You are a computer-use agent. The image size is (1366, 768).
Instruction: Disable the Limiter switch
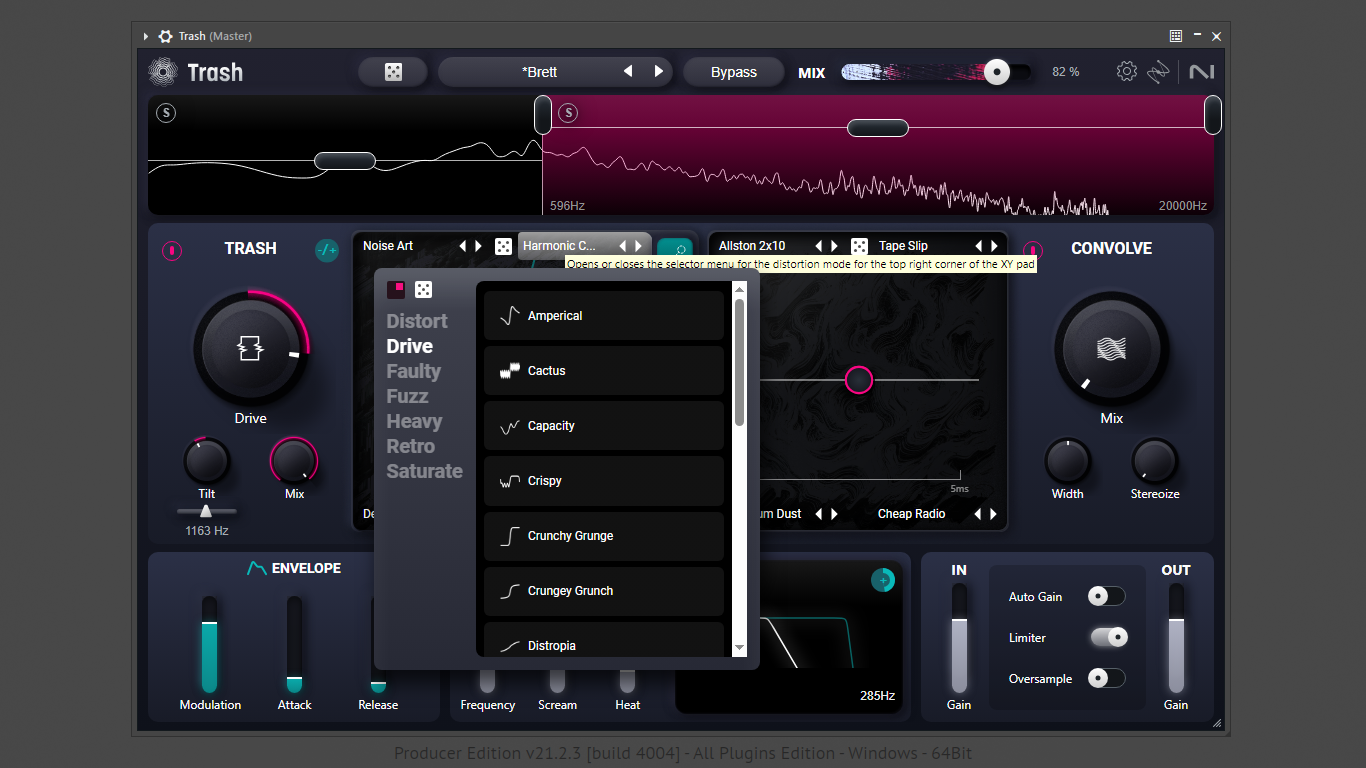[1109, 637]
